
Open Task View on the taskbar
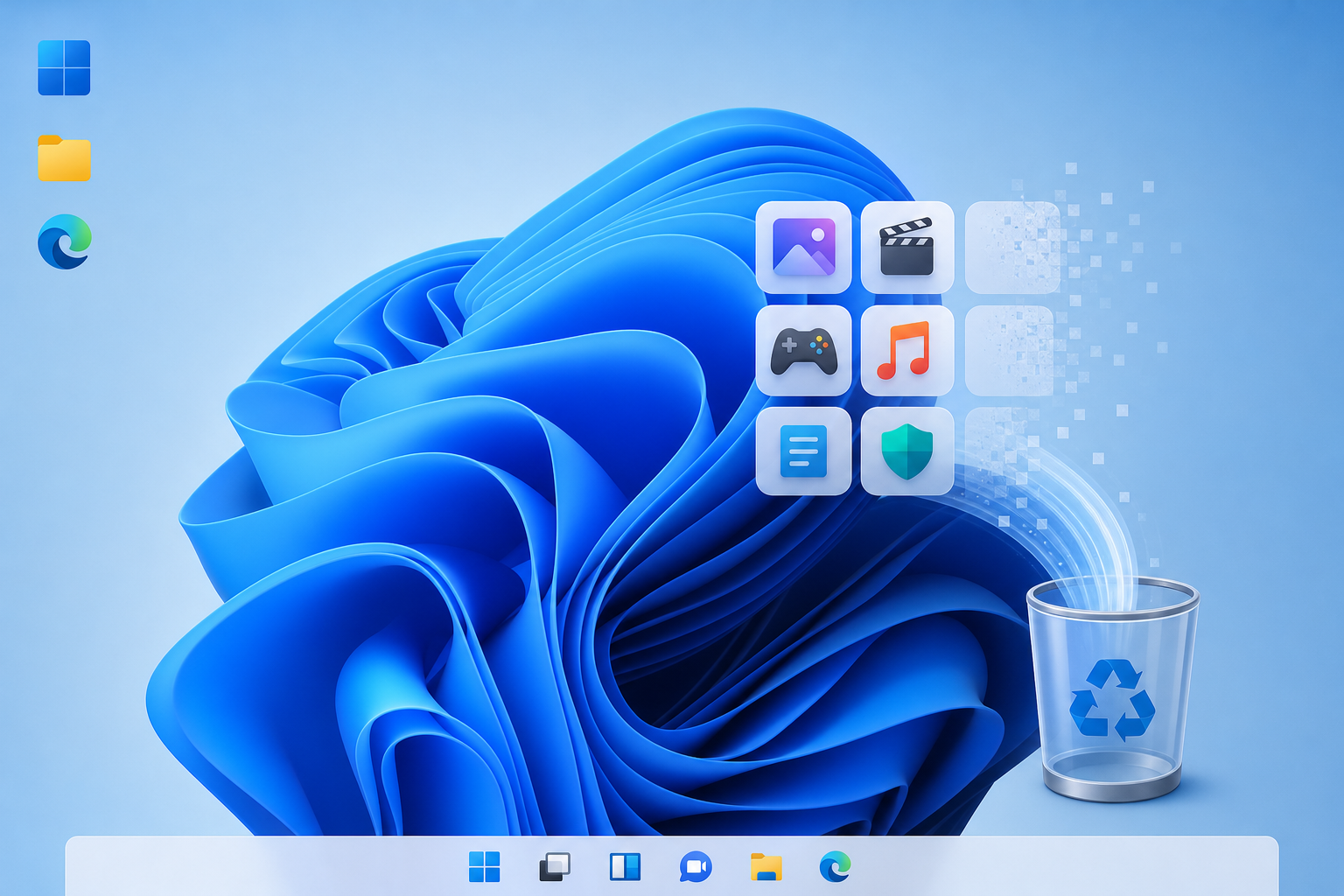coord(555,867)
